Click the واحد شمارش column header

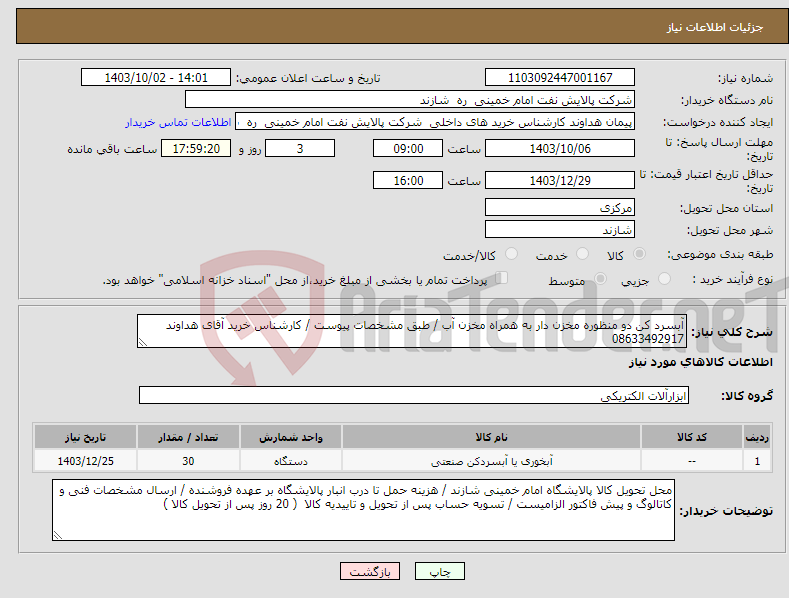point(291,437)
